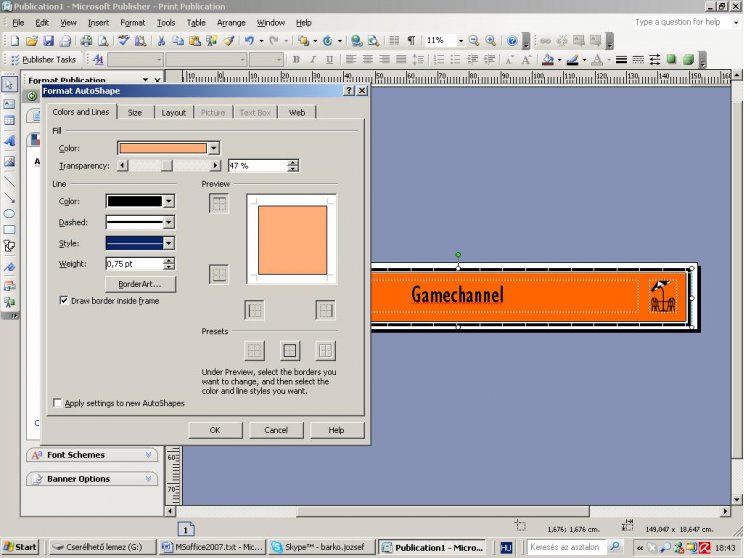Image resolution: width=744 pixels, height=558 pixels.
Task: Click the Line Color pen icon
Action: (x=573, y=60)
